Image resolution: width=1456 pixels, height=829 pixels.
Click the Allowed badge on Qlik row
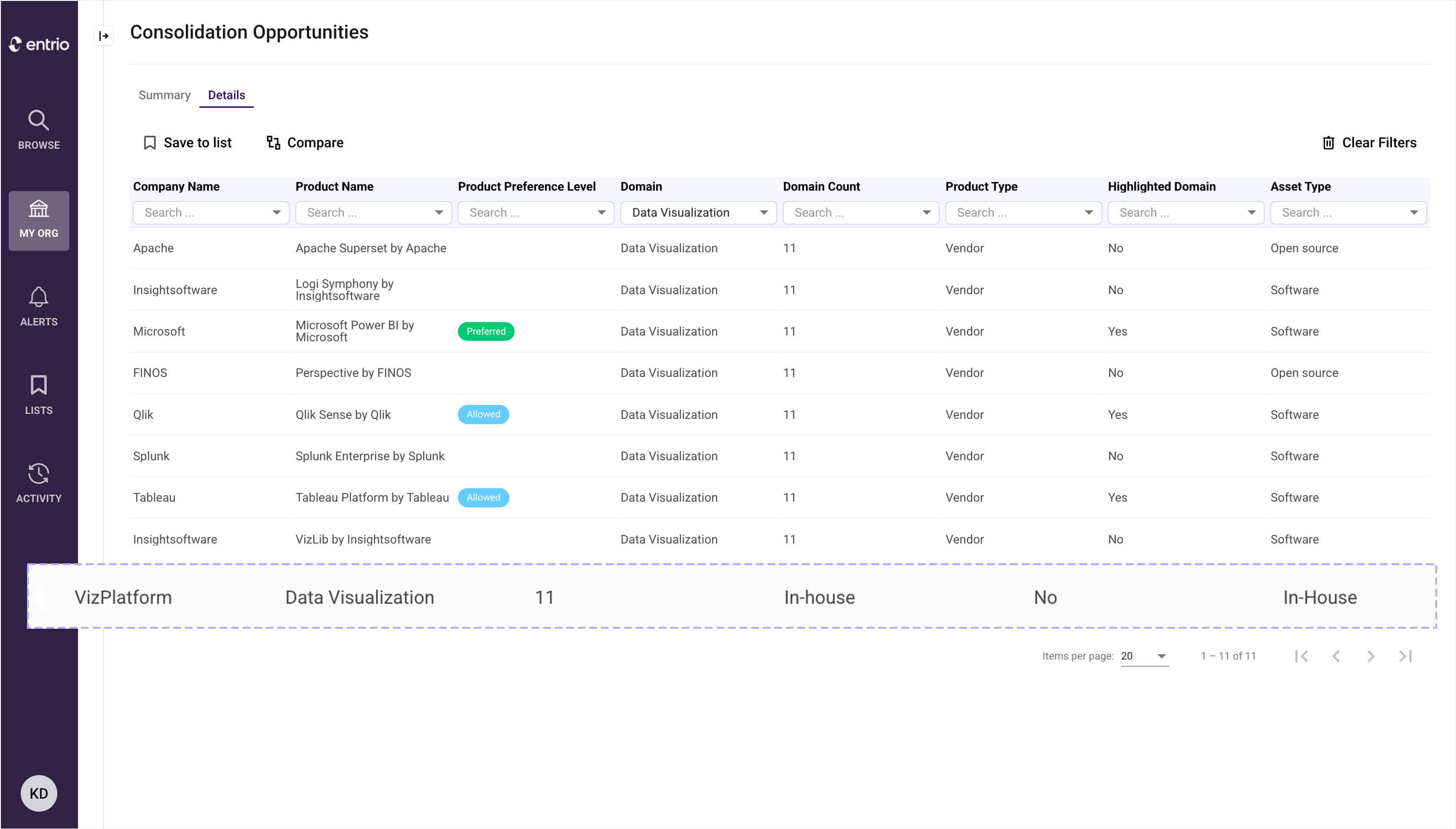click(483, 414)
